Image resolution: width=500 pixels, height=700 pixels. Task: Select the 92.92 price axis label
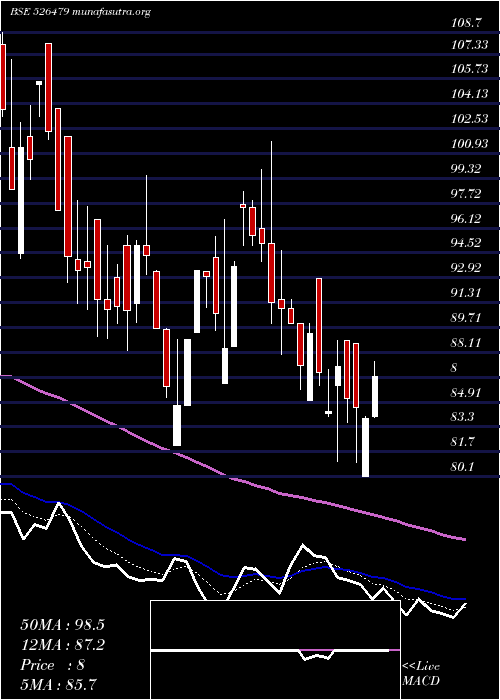click(x=467, y=268)
